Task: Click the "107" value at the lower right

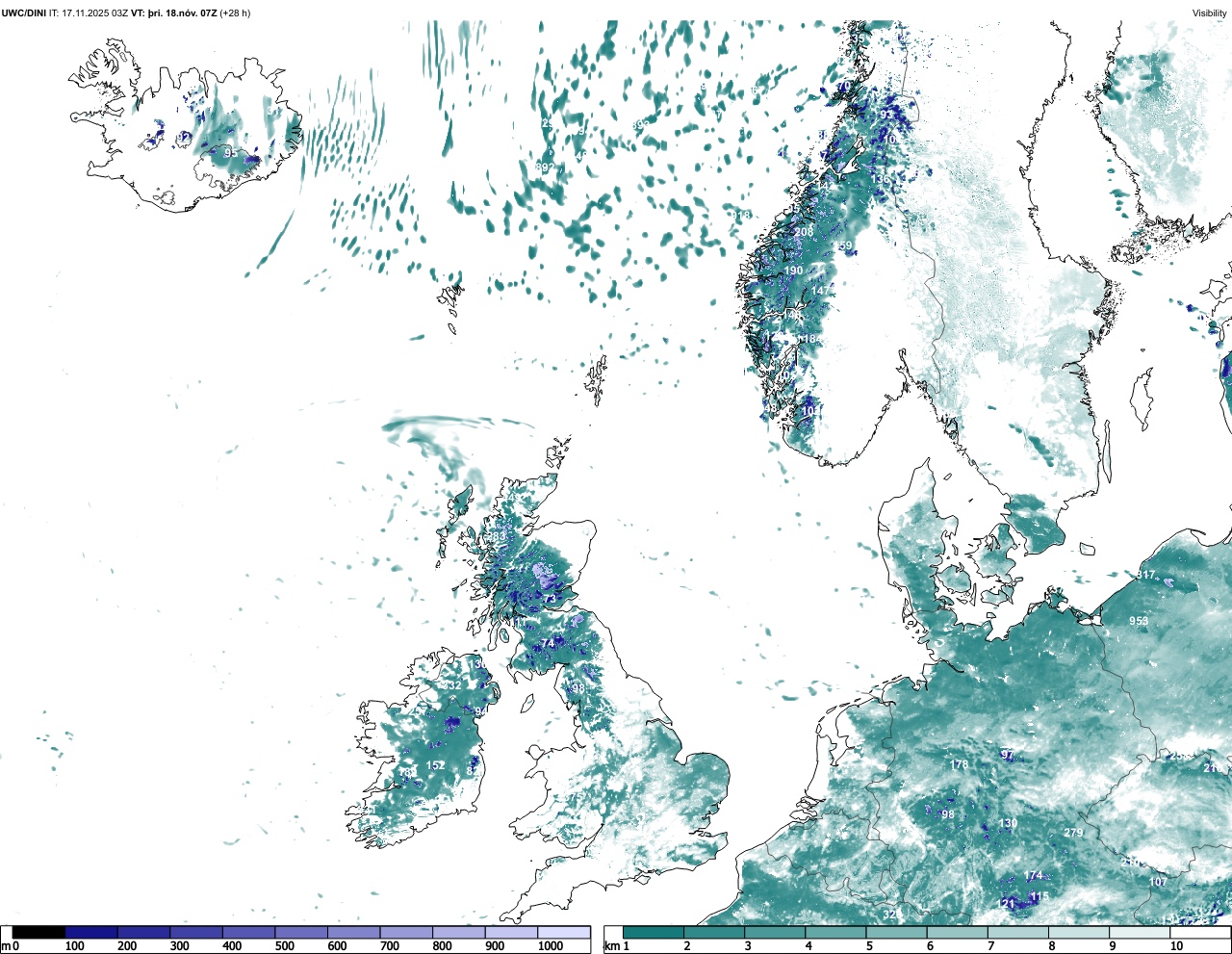Action: click(x=1158, y=882)
